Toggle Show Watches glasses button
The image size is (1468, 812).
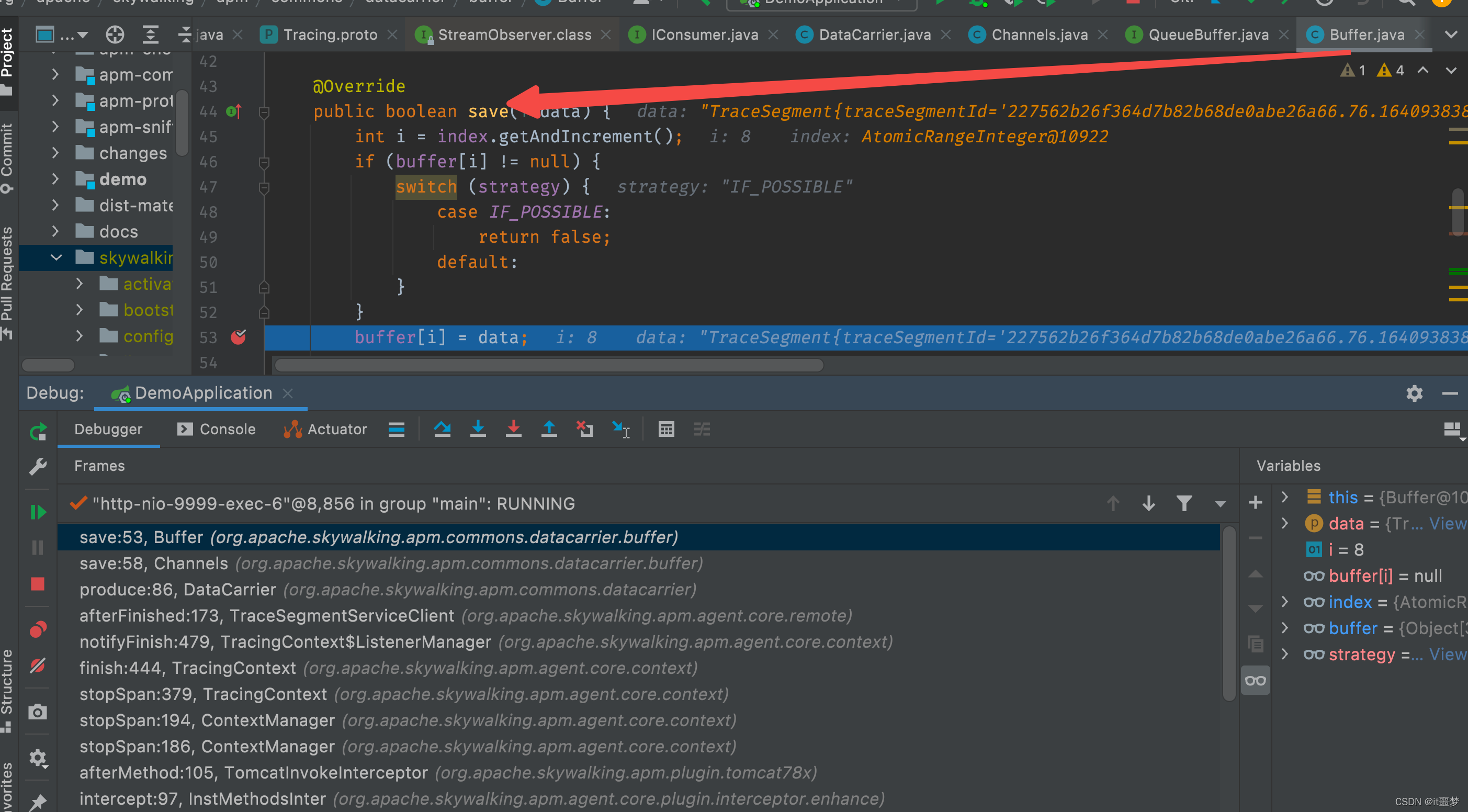(x=1256, y=680)
